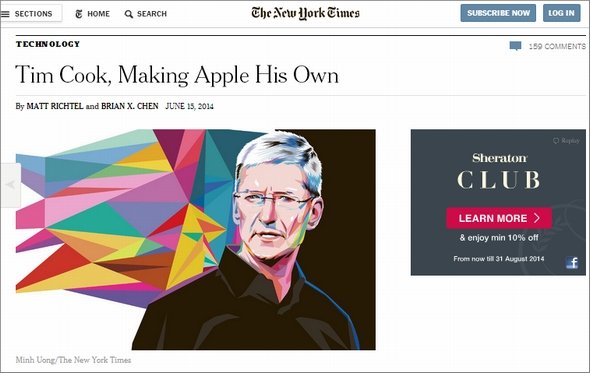Click the Learn More ad button
Image resolution: width=590 pixels, height=373 pixels.
(499, 218)
